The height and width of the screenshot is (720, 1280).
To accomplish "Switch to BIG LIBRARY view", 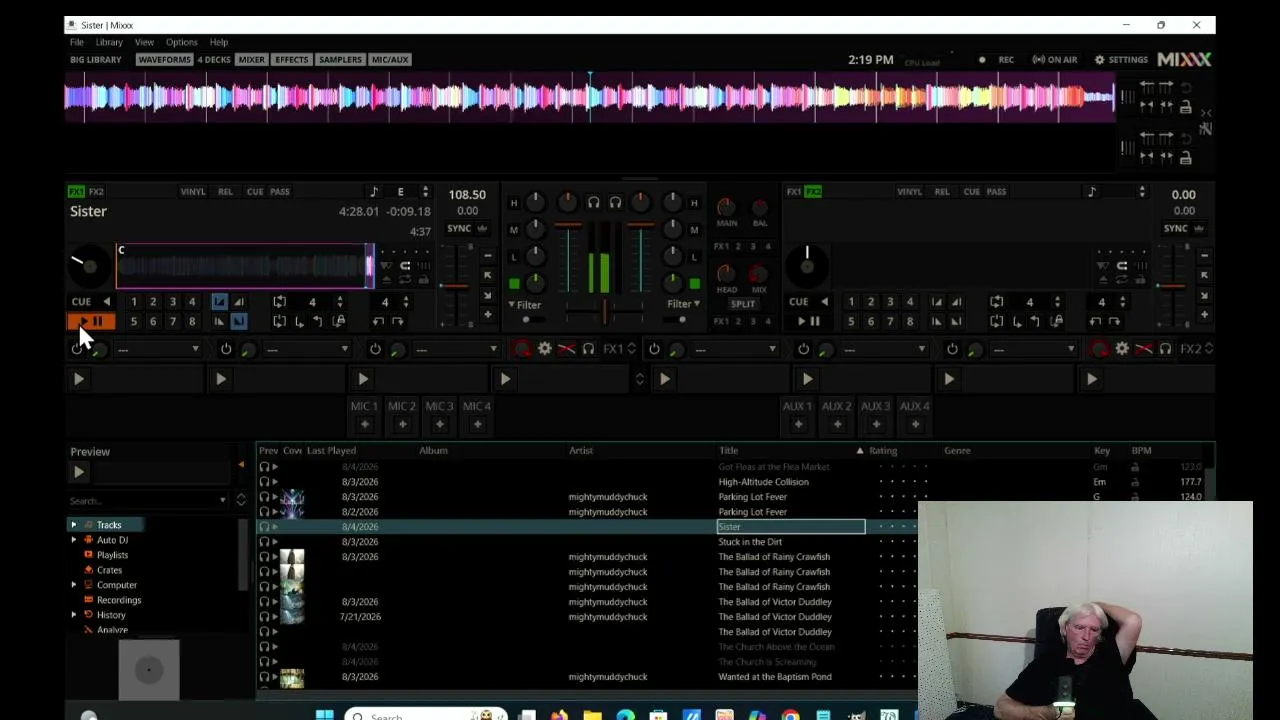I will point(96,60).
